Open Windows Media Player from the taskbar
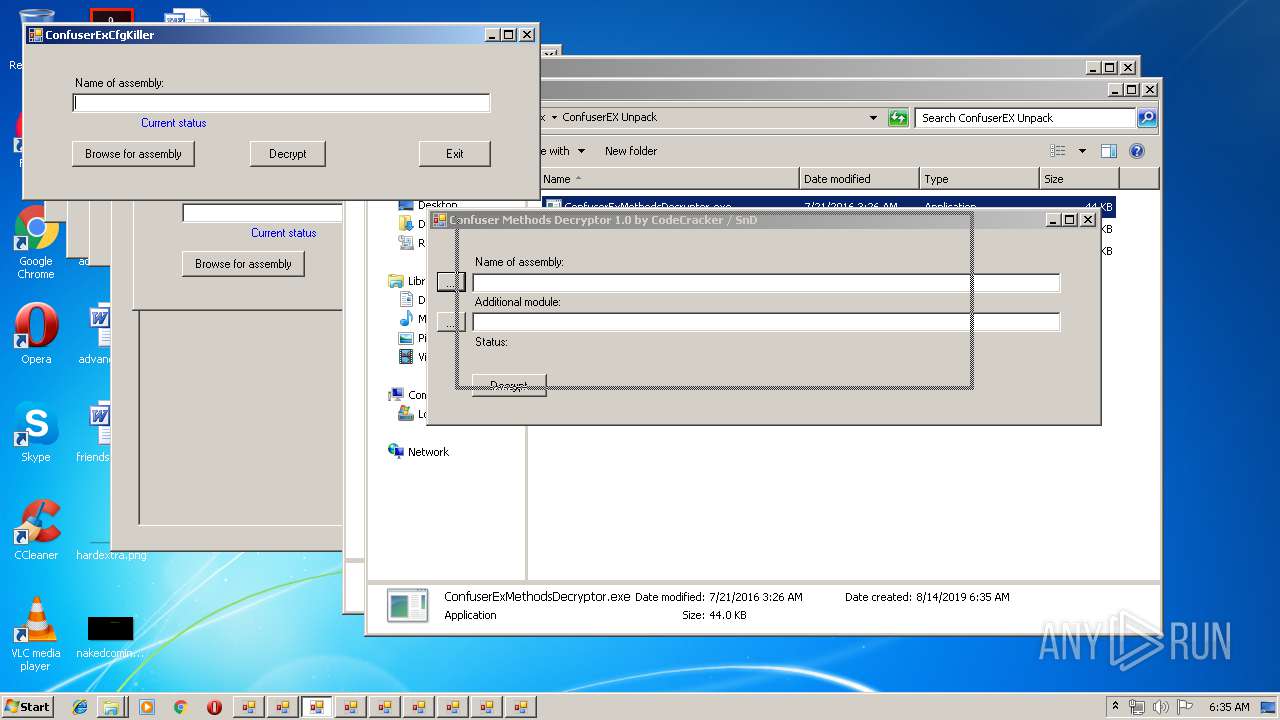Screen dimensions: 1280x720 [147, 706]
